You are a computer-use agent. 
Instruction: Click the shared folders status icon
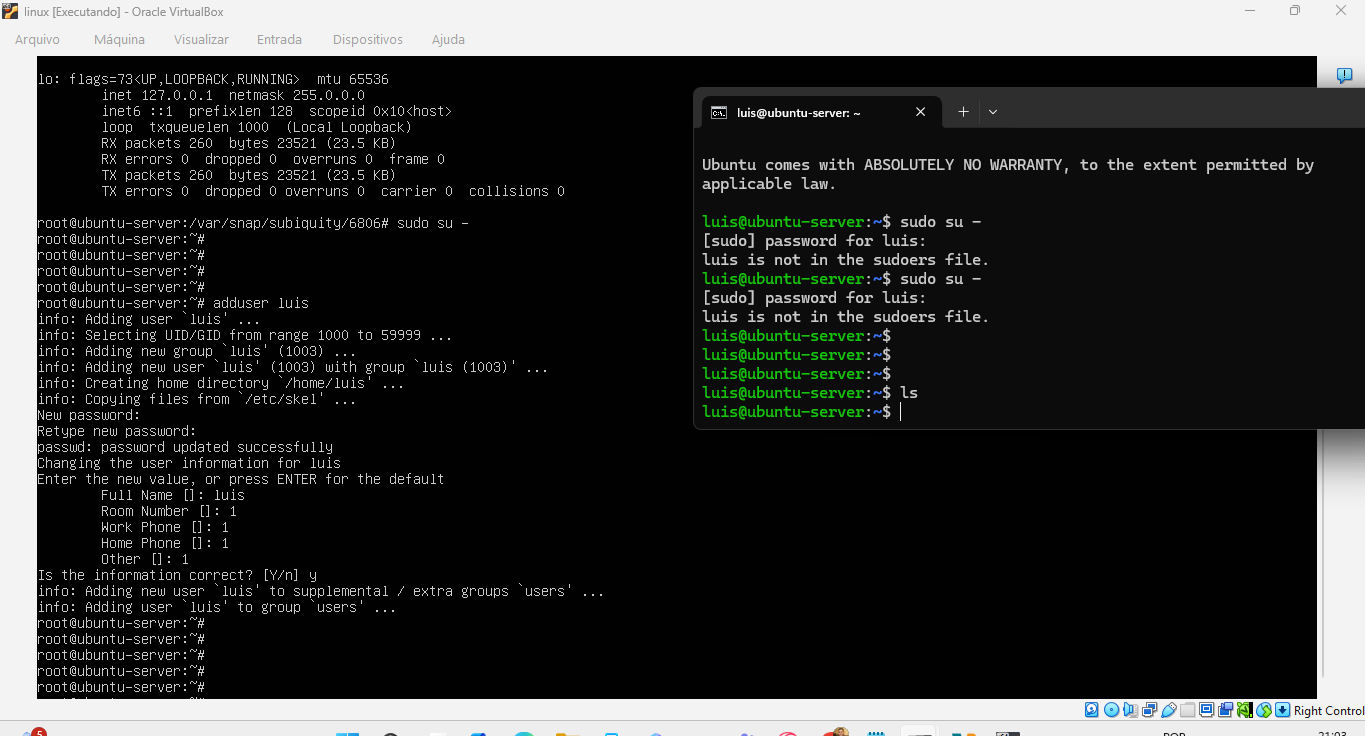(1188, 710)
